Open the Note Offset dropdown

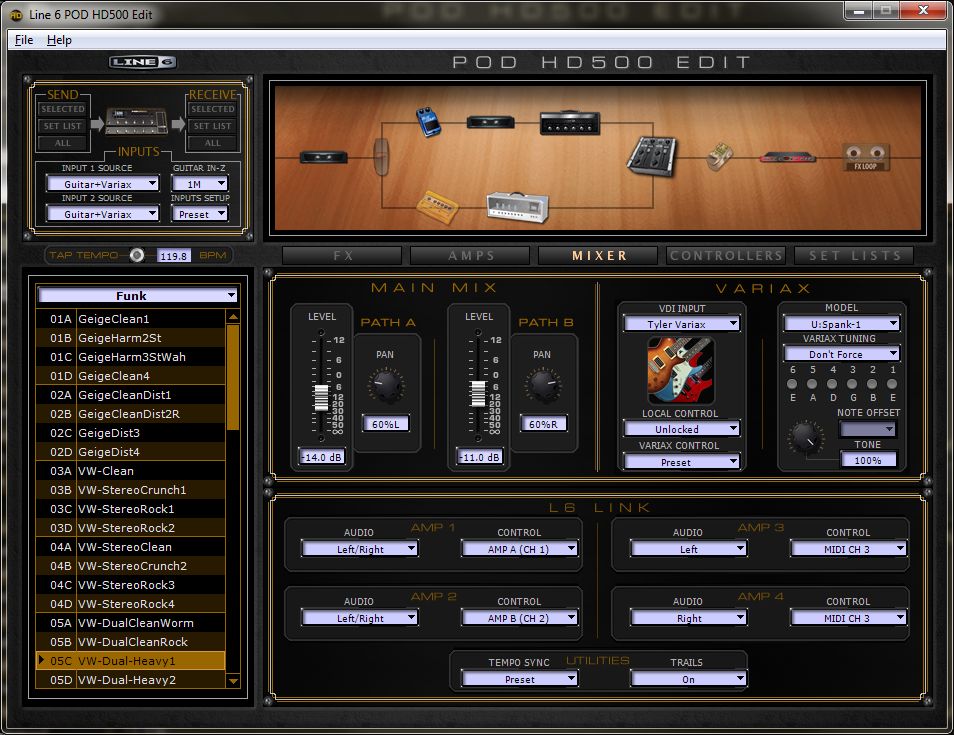coord(868,429)
